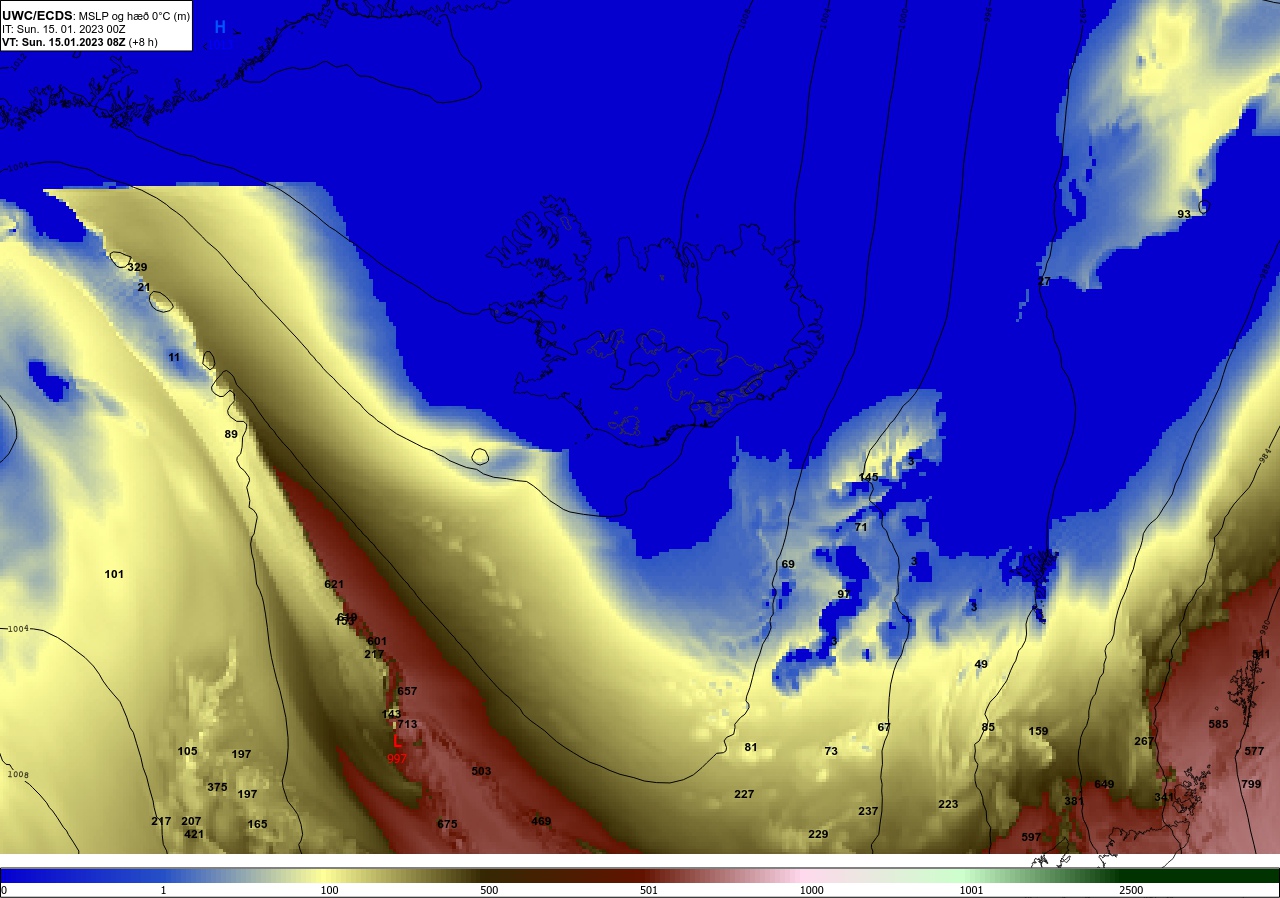
Task: Click the map value 81
Action: coord(751,747)
